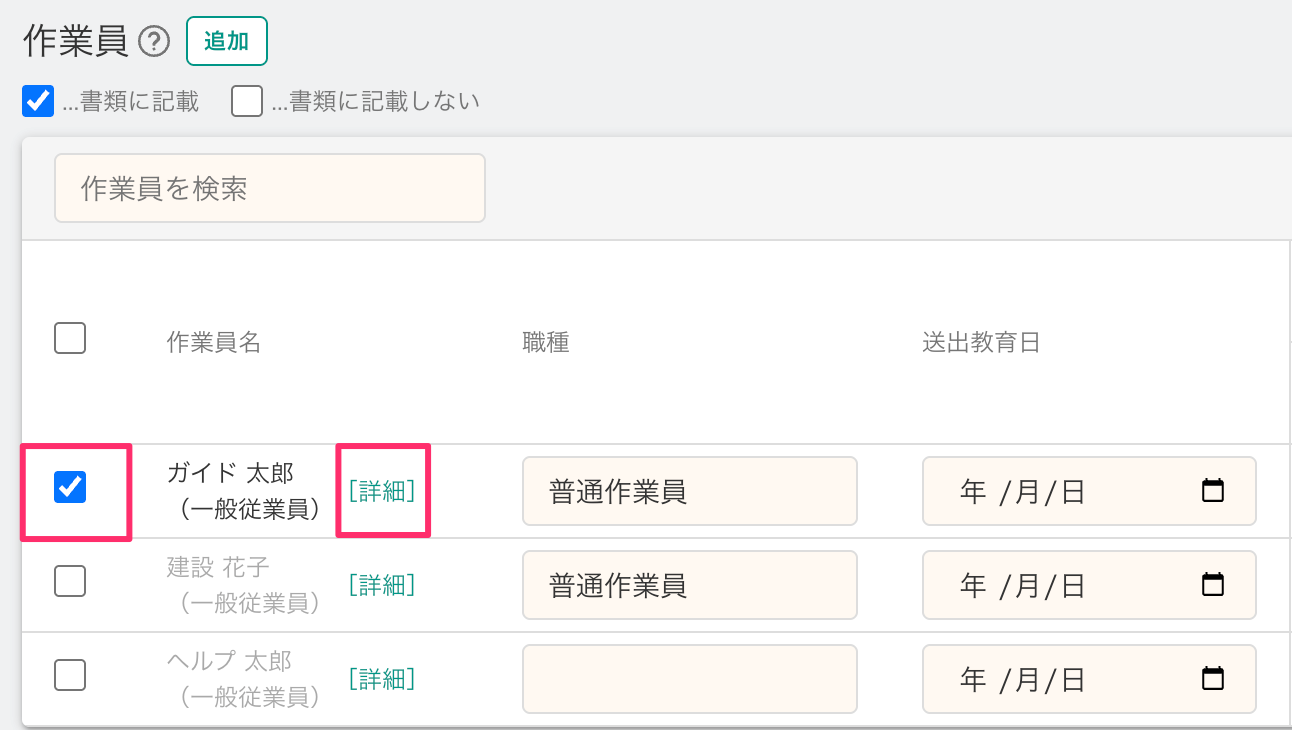Click 職種 field for ガイド 太郎
Viewport: 1292px width, 730px height.
[689, 491]
